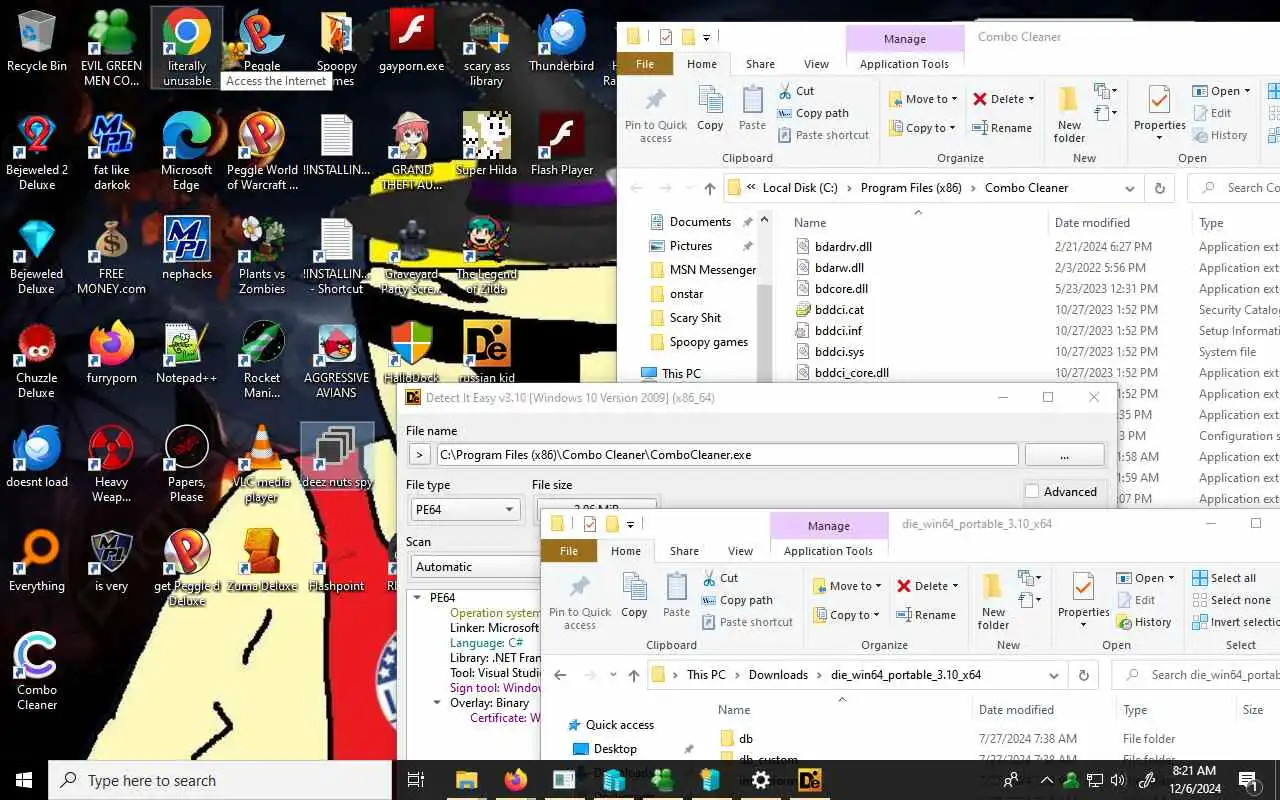
Task: Enable the Advanced checkbox in Detect It Easy
Action: click(x=1032, y=492)
